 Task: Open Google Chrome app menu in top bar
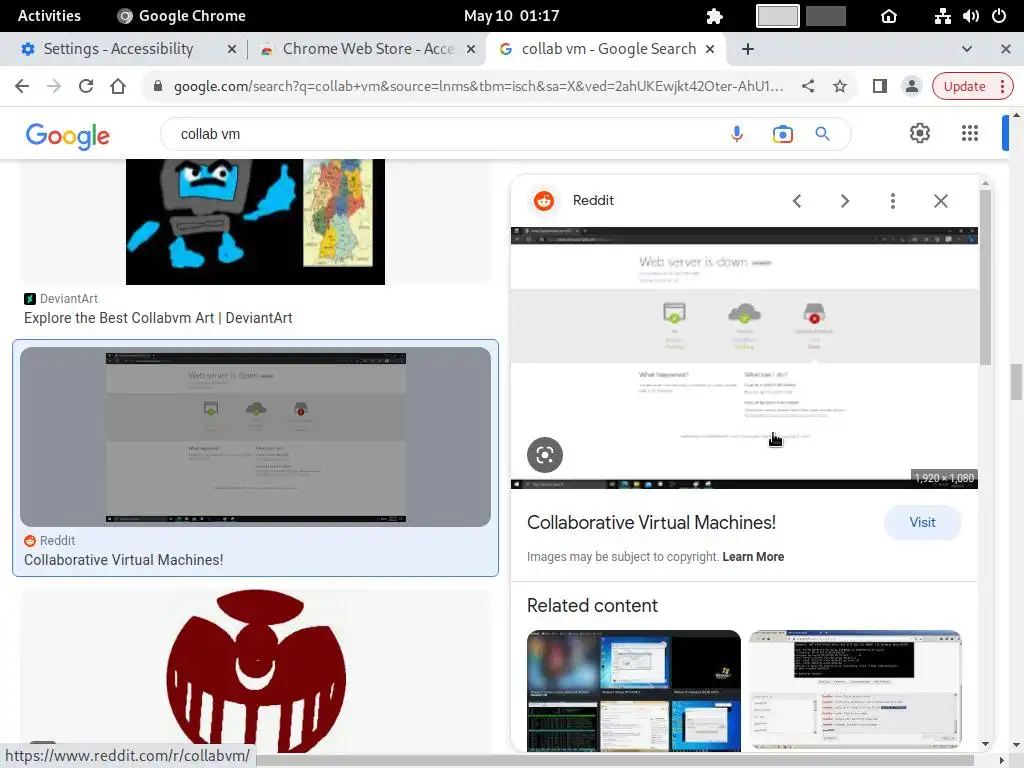point(181,16)
